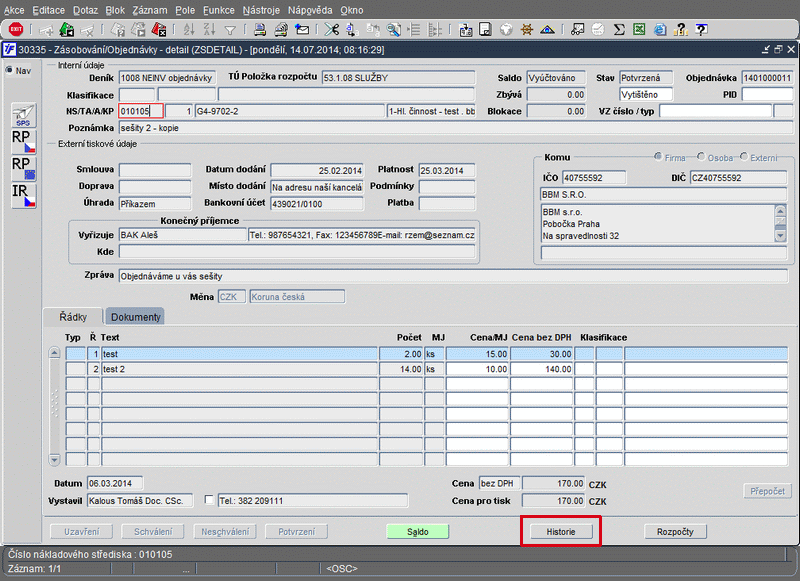Screen dimensions: 800x581
Task: Click the funnel filter toolbar icon
Action: click(231, 29)
